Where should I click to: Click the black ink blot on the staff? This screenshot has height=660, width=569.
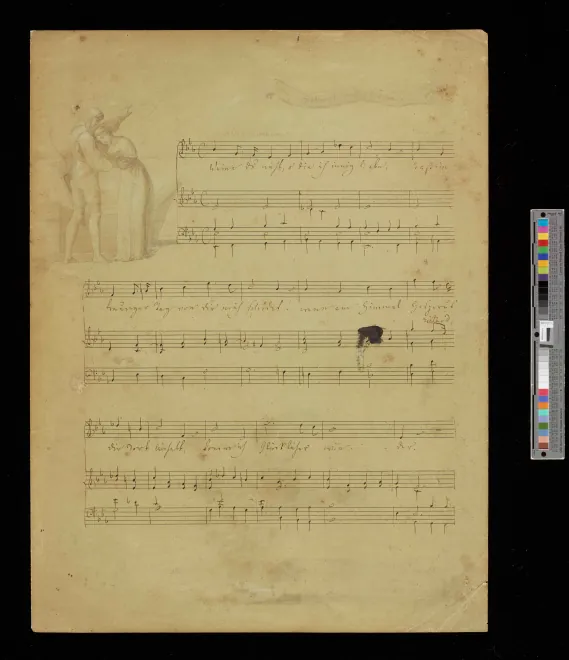[370, 335]
